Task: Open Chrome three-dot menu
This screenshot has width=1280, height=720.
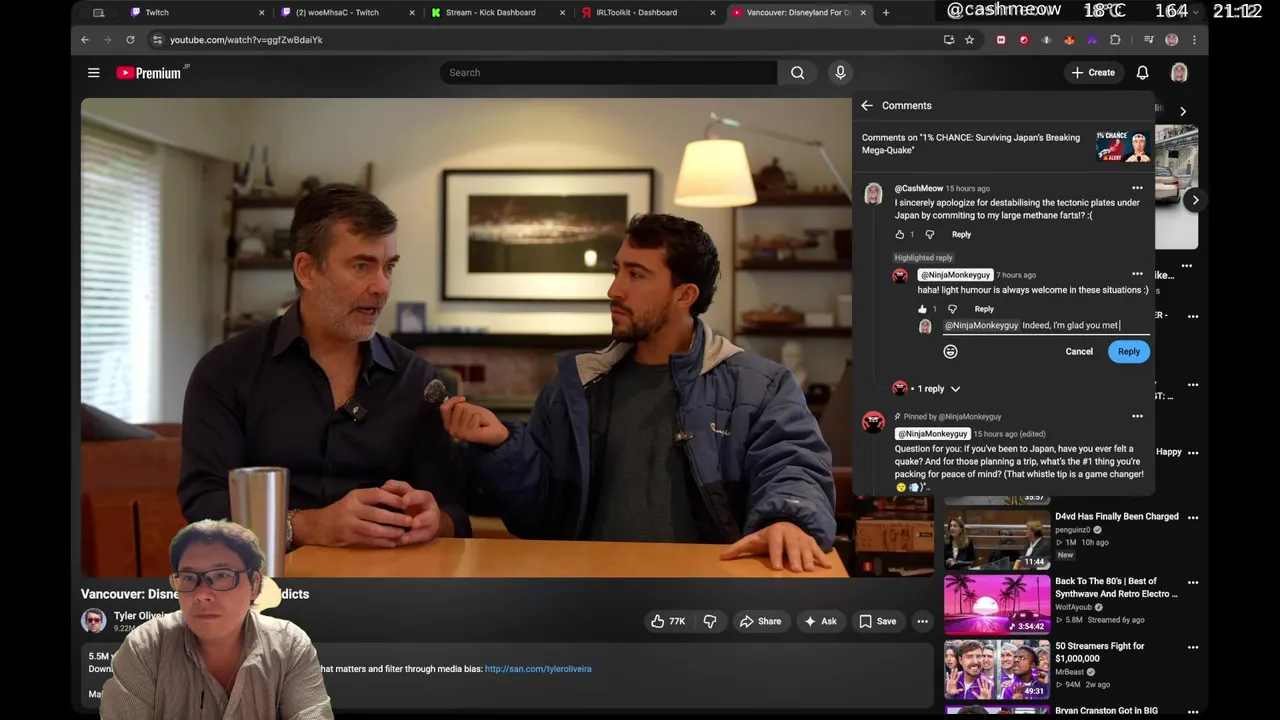Action: (1194, 40)
